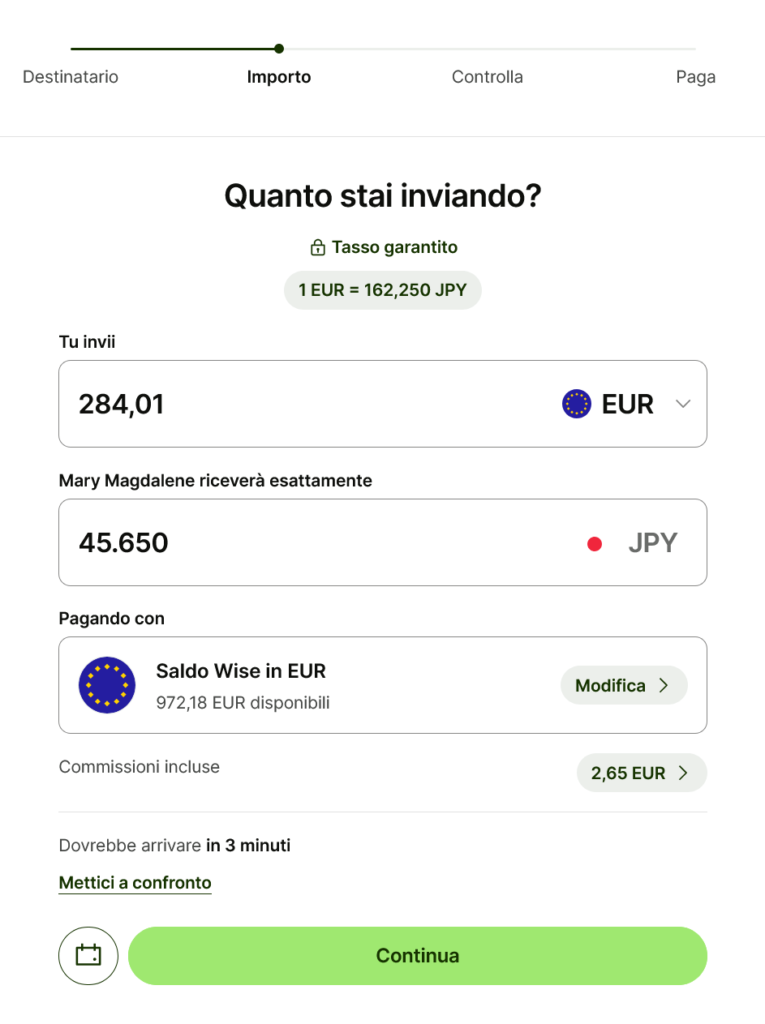Click the large EU flag beside Saldo Wise
765x1024 pixels.
[x=107, y=685]
